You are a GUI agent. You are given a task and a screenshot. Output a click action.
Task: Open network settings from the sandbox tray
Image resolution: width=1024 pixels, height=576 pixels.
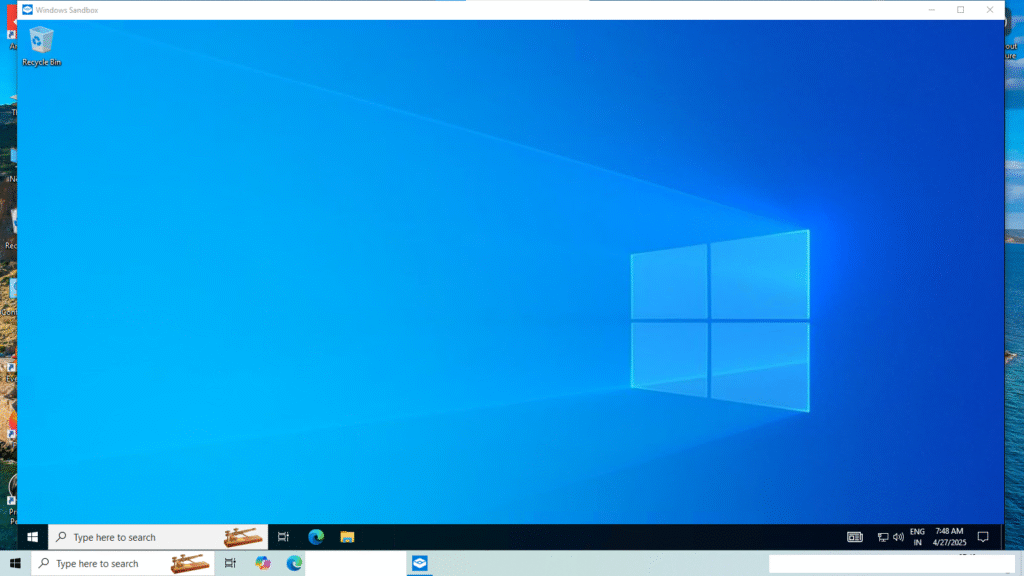[x=883, y=537]
